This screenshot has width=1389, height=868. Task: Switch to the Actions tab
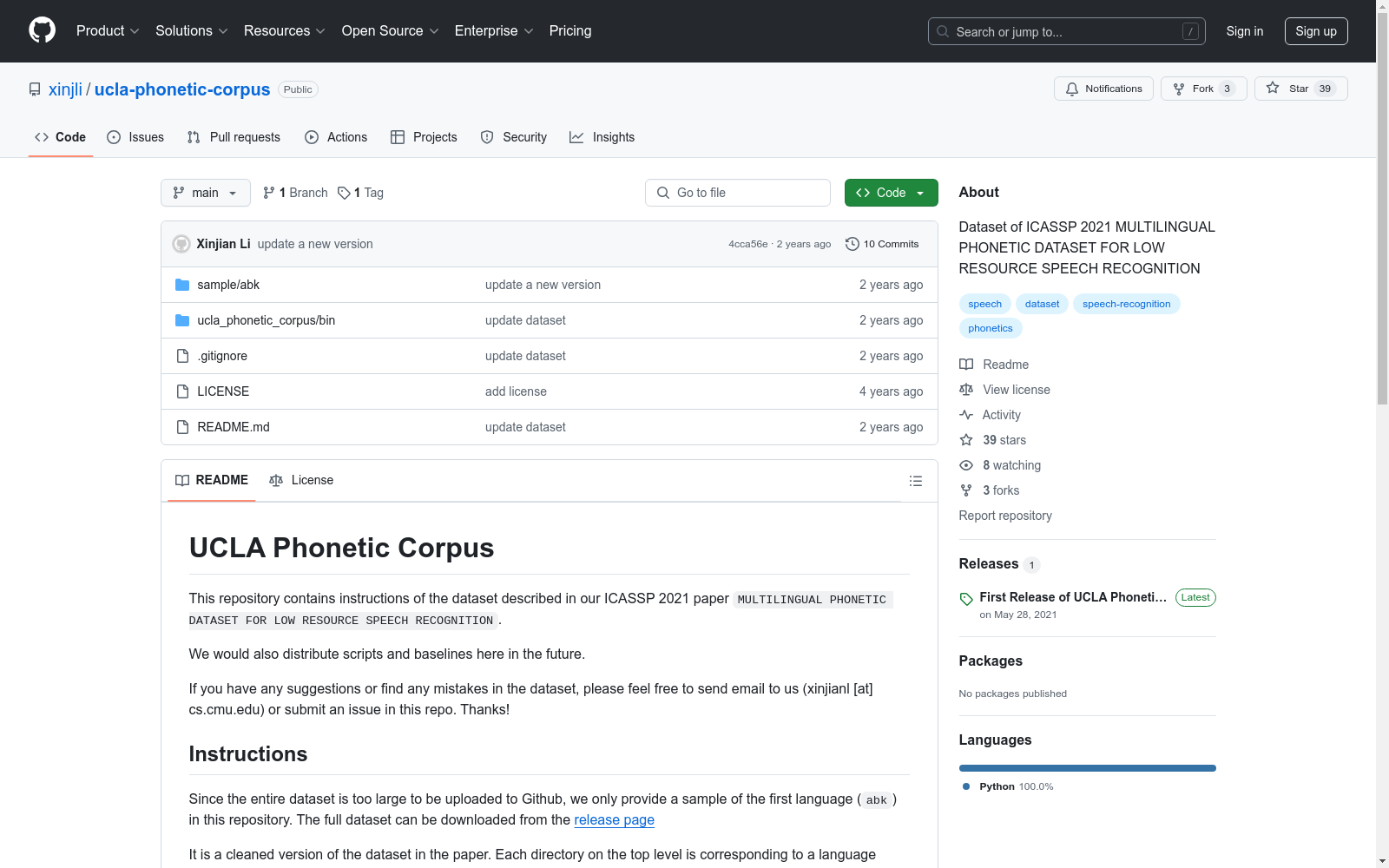pos(336,137)
